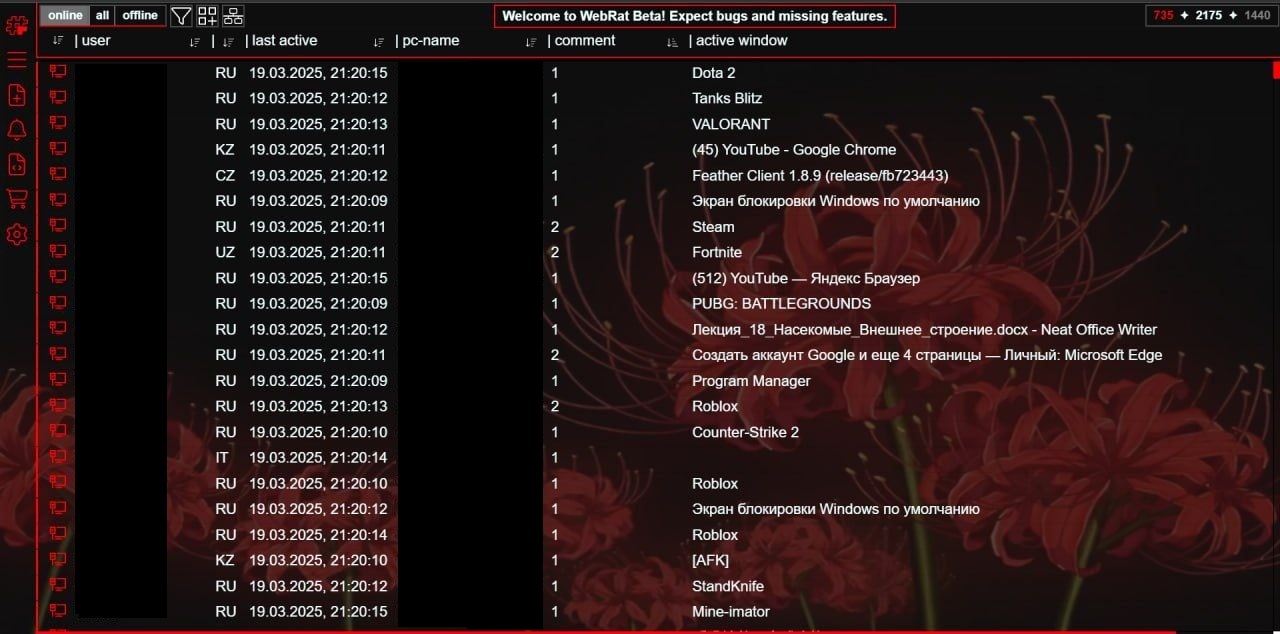
Task: Click the network tree view icon
Action: tap(233, 16)
